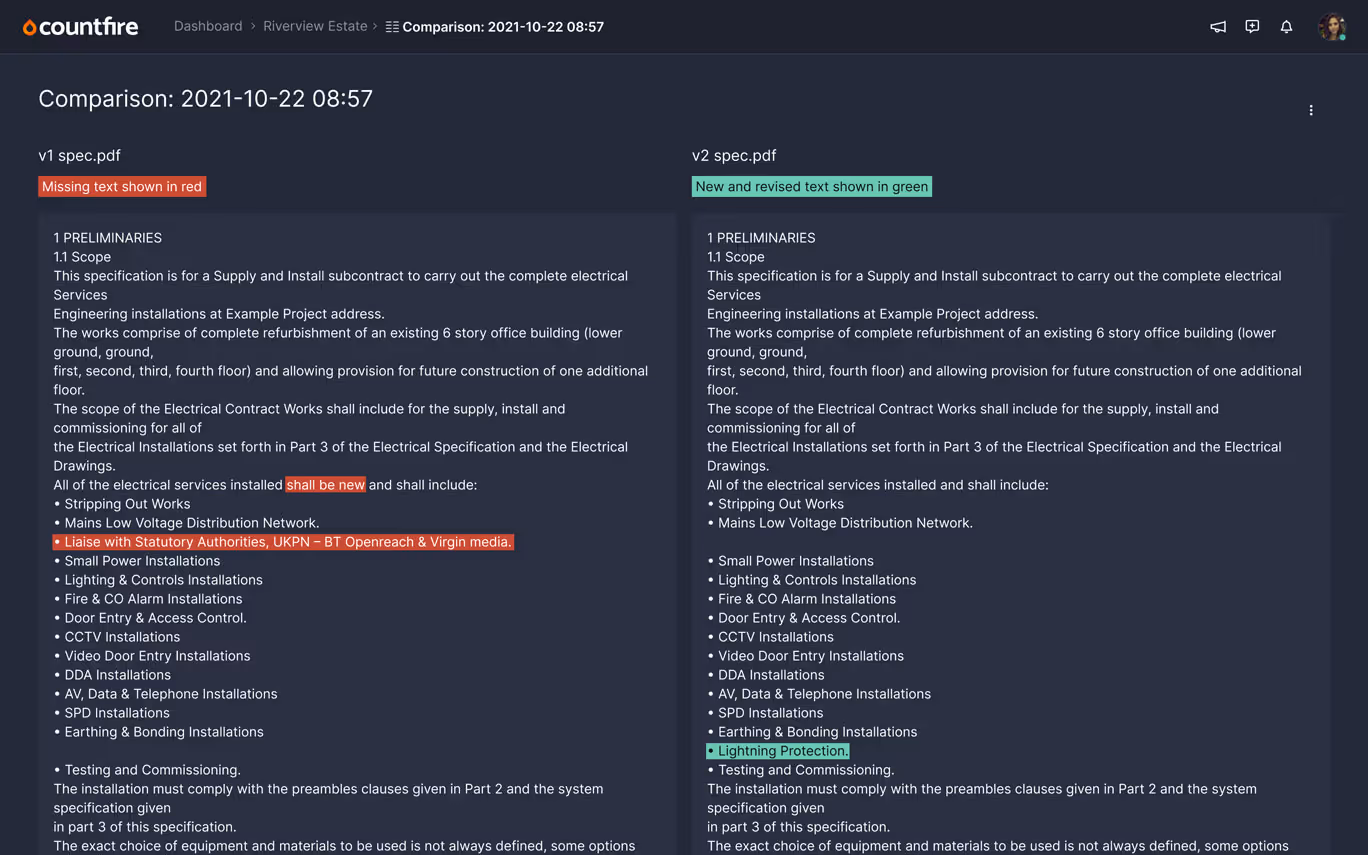Viewport: 1368px width, 855px height.
Task: Click 'Mains Low Voltage Distribution Network.' in v2 panel
Action: [x=845, y=523]
